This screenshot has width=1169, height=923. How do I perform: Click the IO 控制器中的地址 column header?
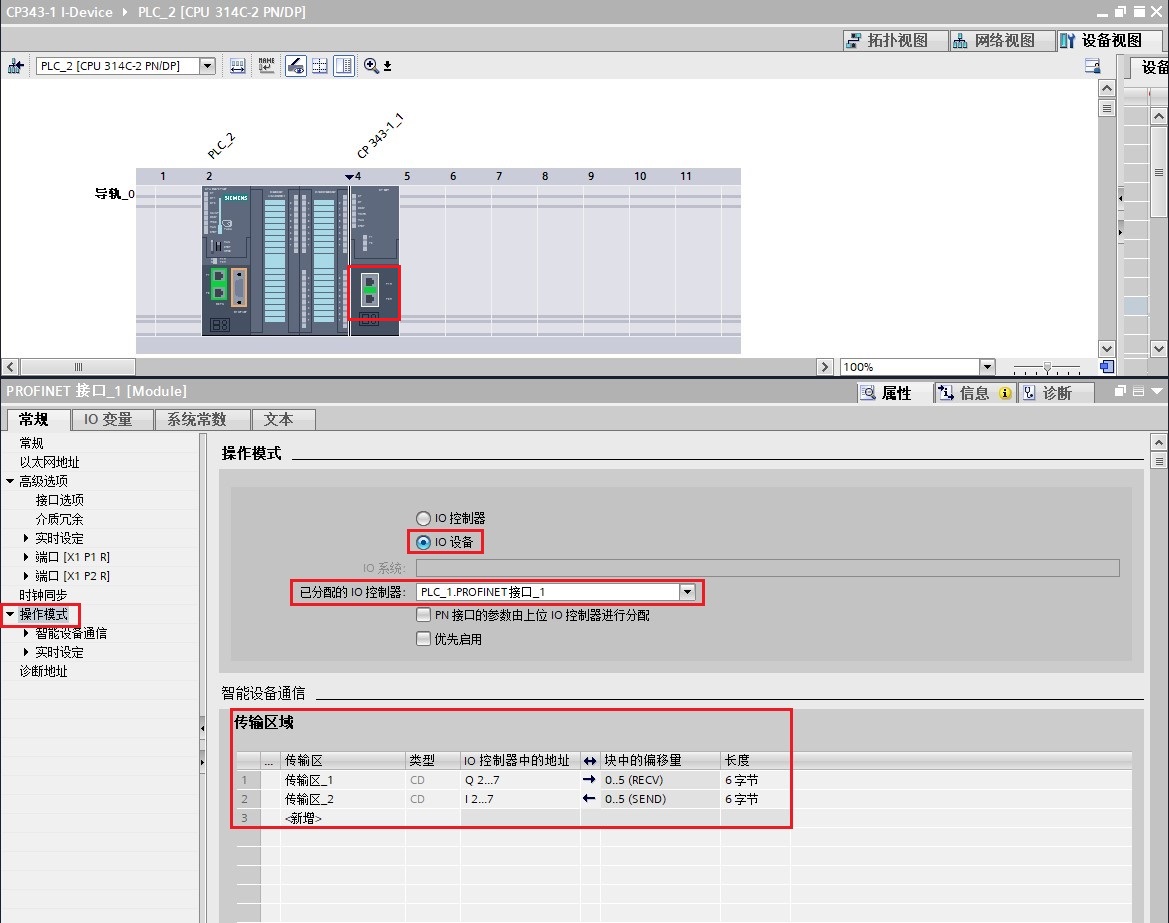coord(520,760)
